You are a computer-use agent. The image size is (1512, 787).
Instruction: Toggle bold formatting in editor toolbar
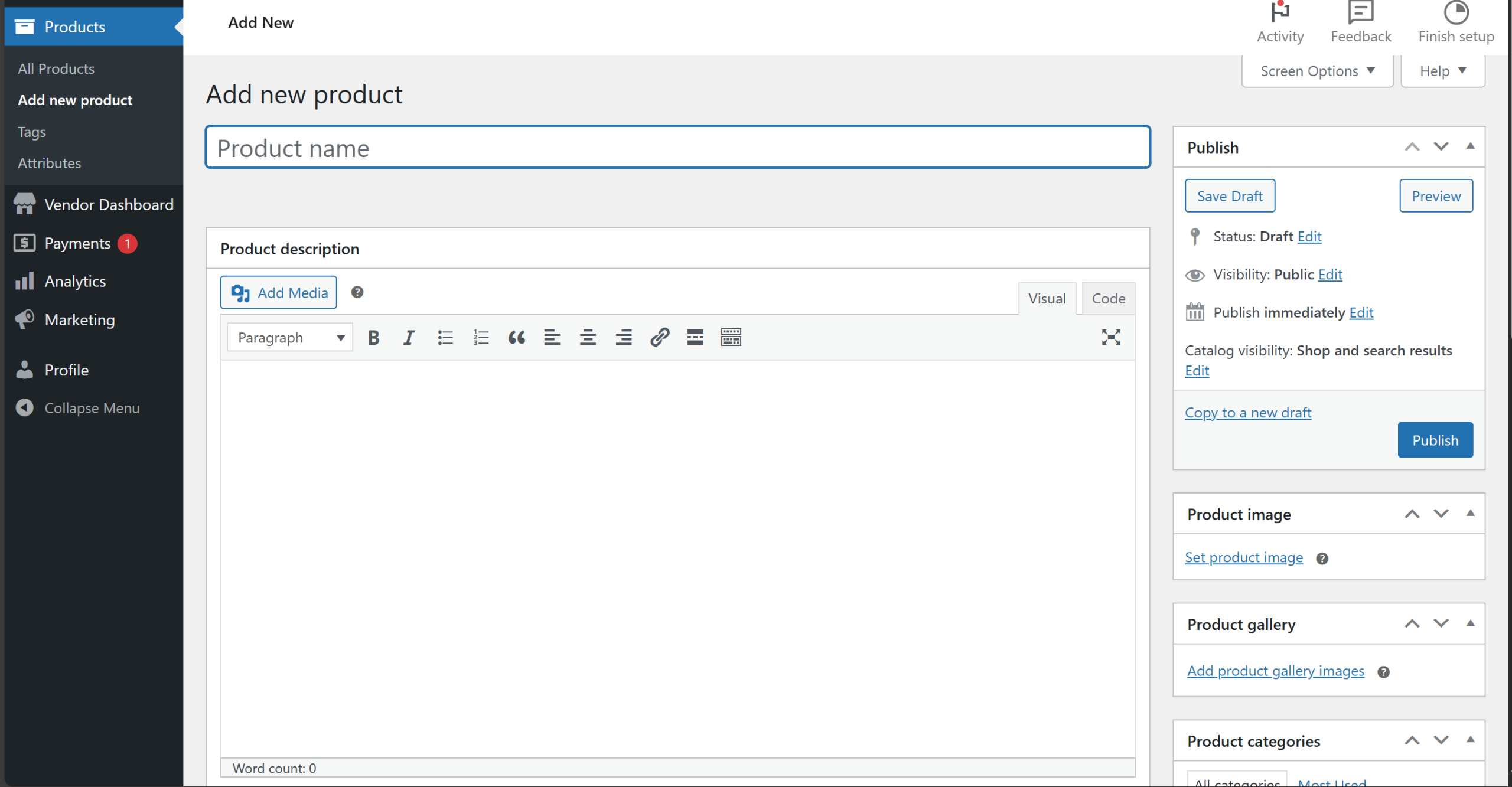click(373, 338)
